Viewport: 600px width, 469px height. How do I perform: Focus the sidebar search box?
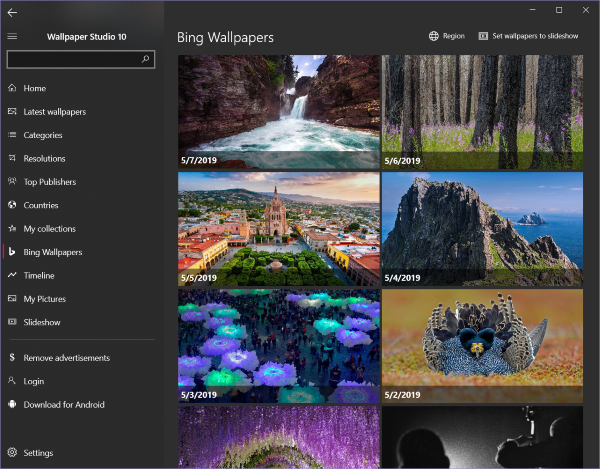point(81,59)
